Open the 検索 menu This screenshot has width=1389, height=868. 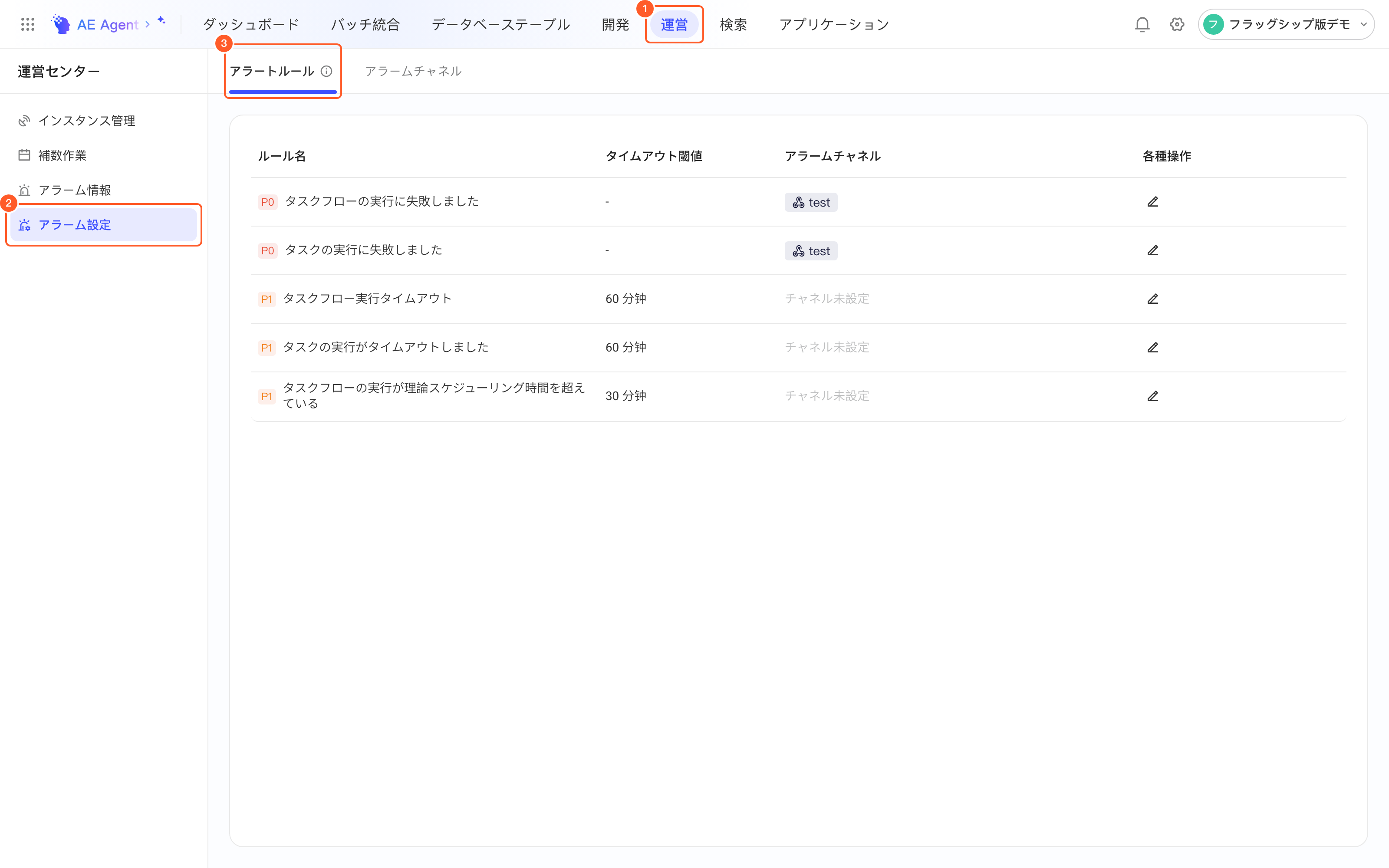733,24
